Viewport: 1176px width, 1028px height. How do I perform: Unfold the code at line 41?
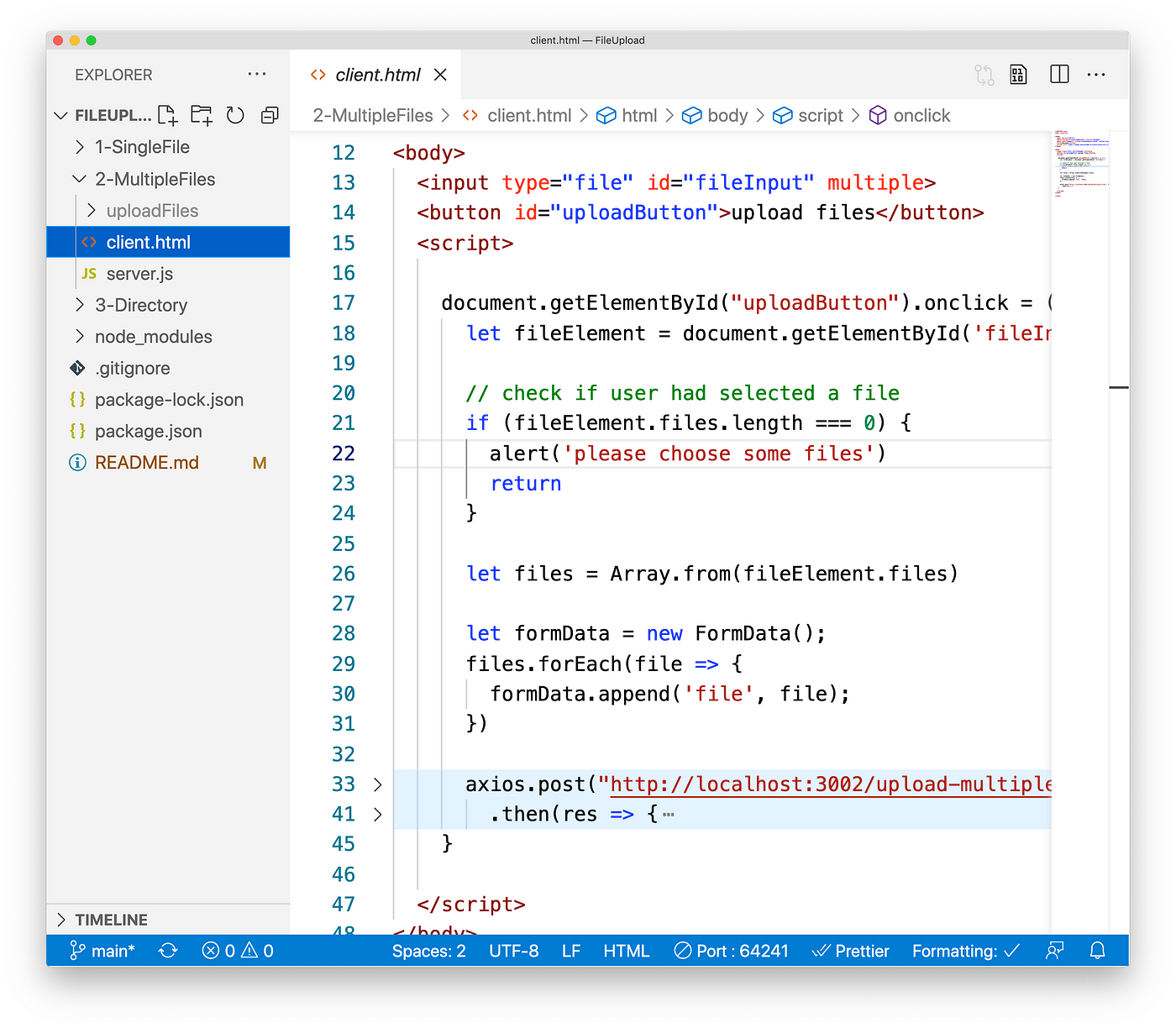click(378, 814)
